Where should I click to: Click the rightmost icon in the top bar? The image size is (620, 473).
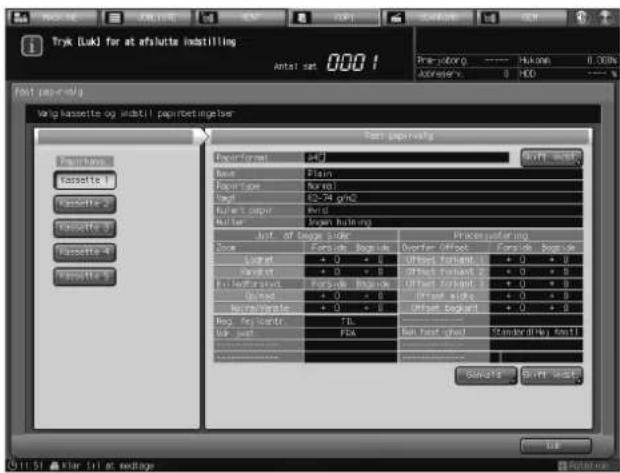click(x=605, y=17)
